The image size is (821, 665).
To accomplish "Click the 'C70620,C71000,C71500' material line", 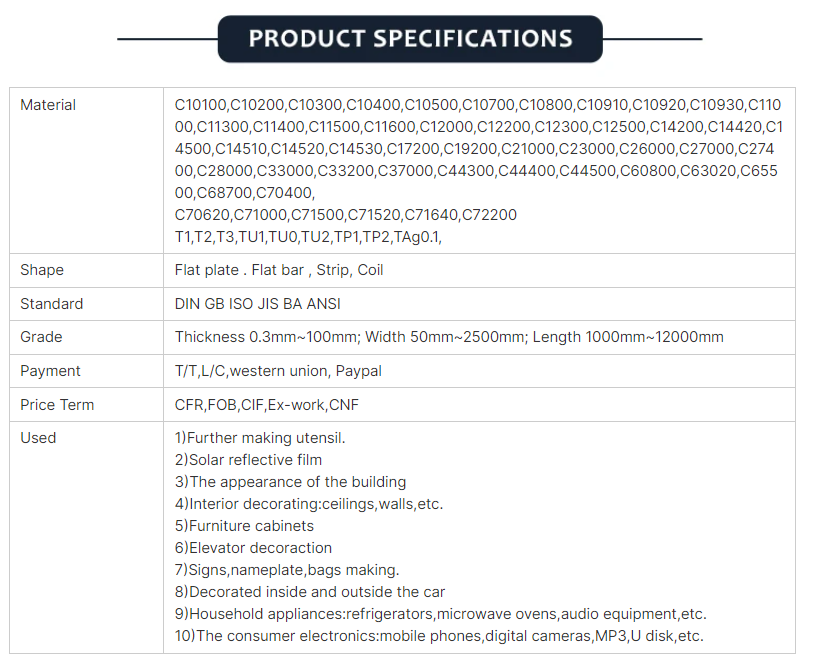I will pyautogui.click(x=346, y=215).
